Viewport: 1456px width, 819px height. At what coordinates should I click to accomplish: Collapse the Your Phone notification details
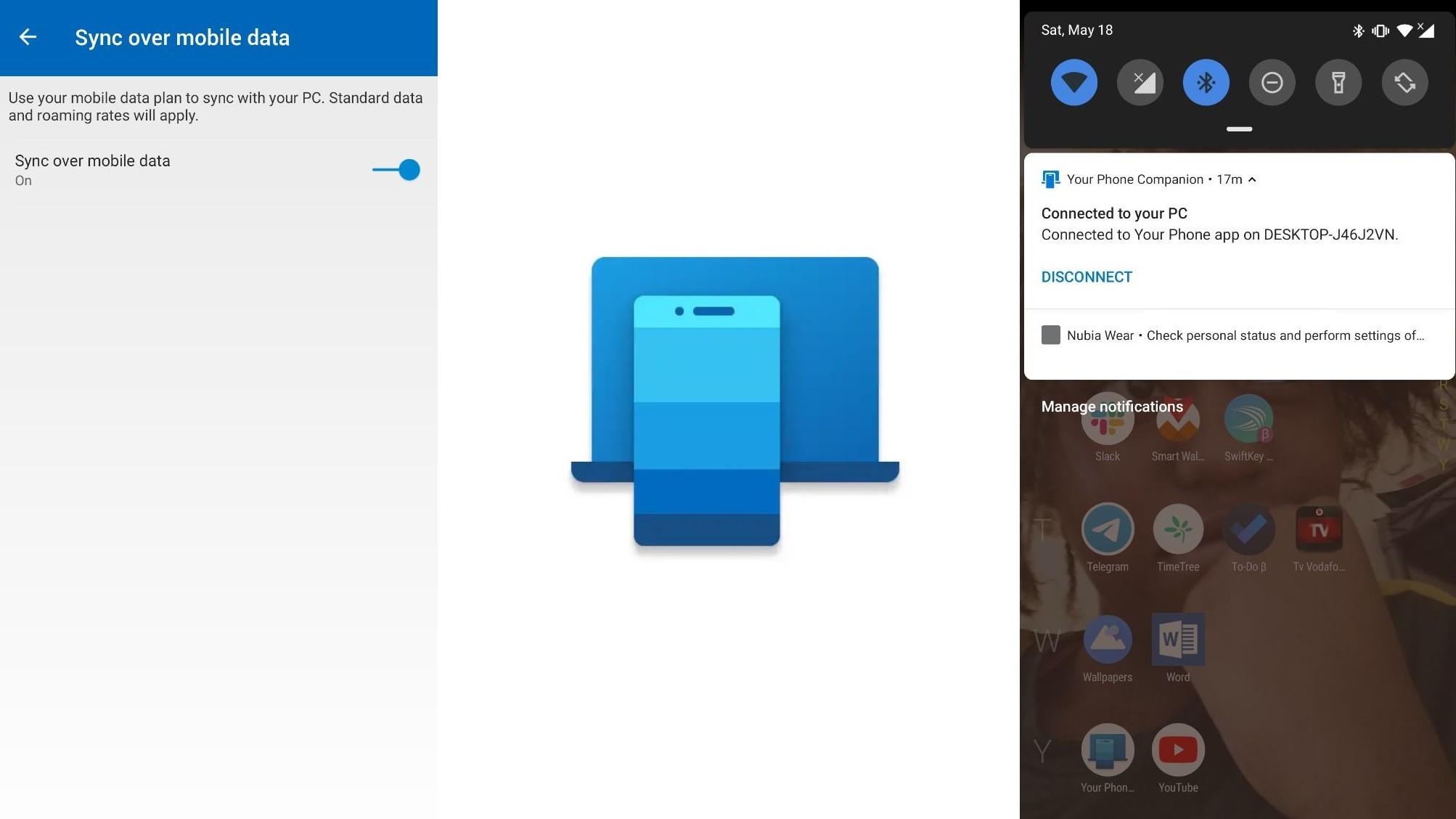click(1253, 179)
